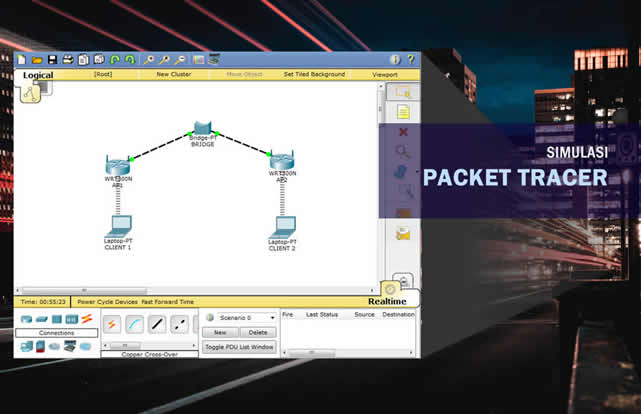
Task: Click Move Object in the workspace bar
Action: pos(244,74)
